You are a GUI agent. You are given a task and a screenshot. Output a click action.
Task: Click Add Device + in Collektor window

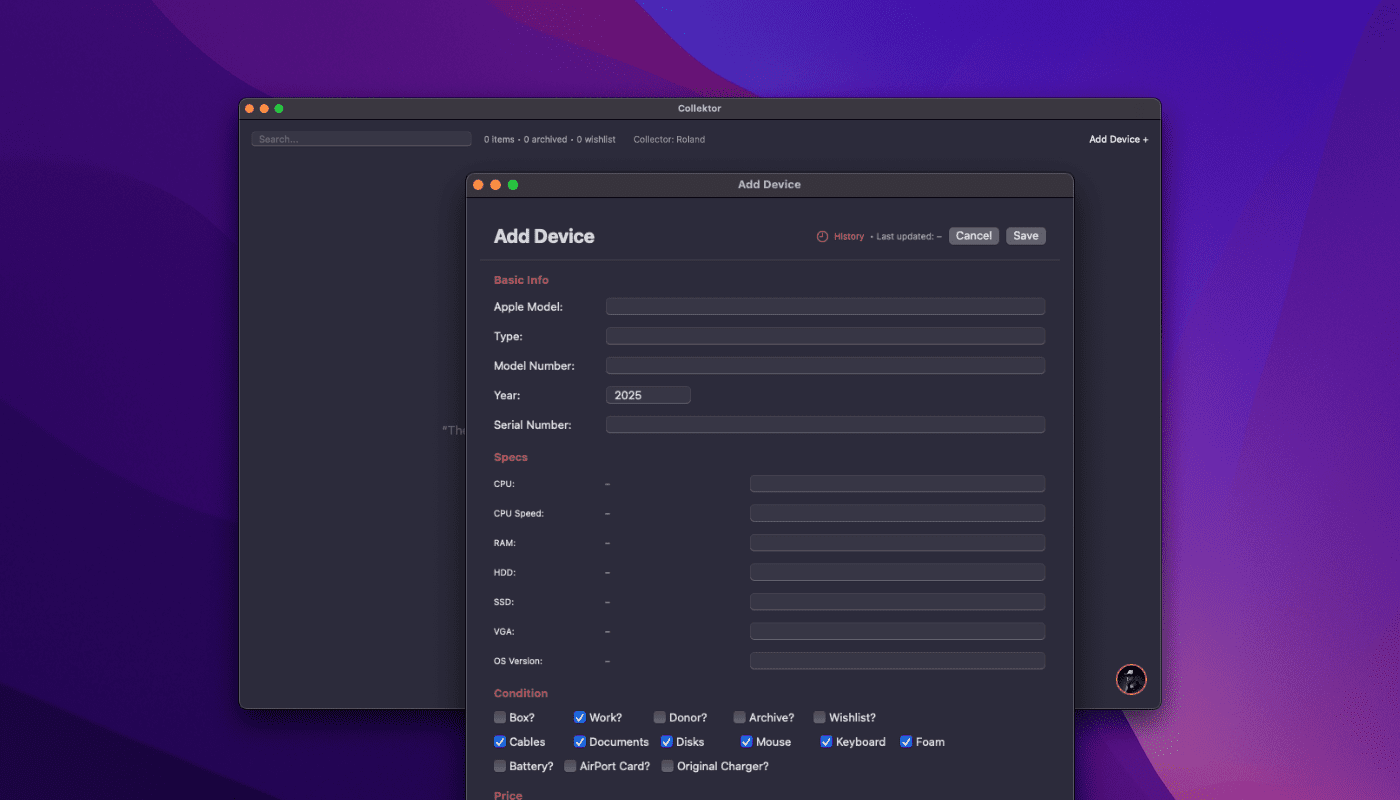coord(1119,139)
